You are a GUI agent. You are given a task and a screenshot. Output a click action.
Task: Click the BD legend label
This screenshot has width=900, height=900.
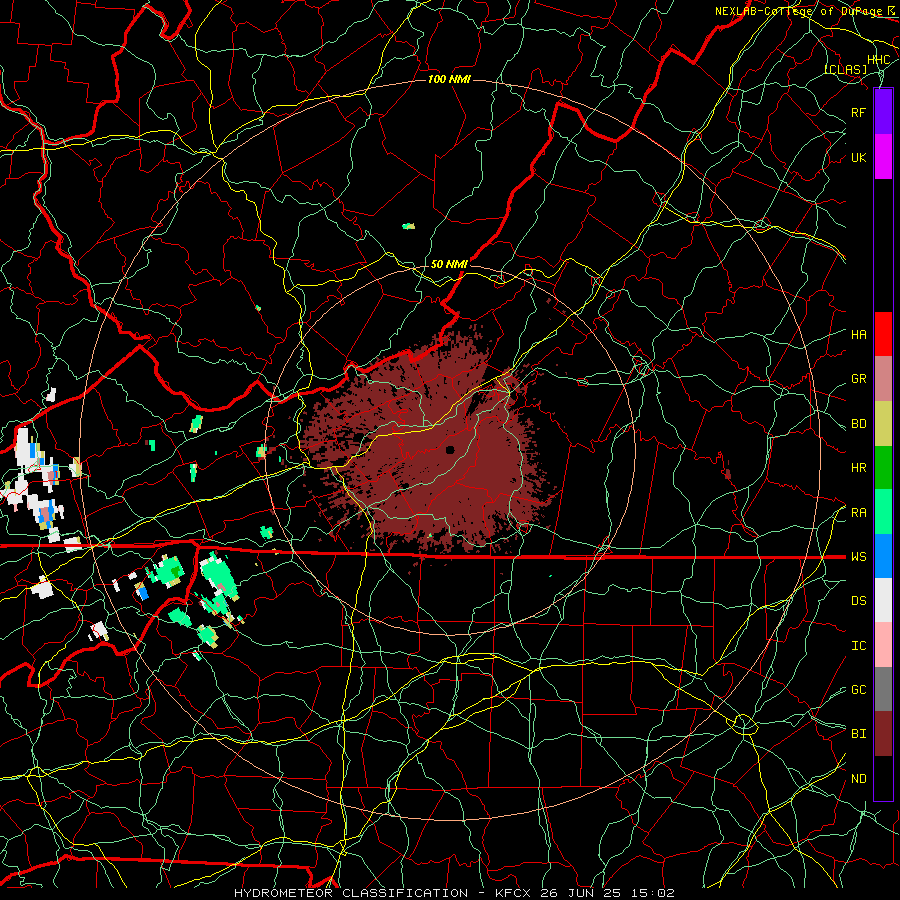[859, 424]
